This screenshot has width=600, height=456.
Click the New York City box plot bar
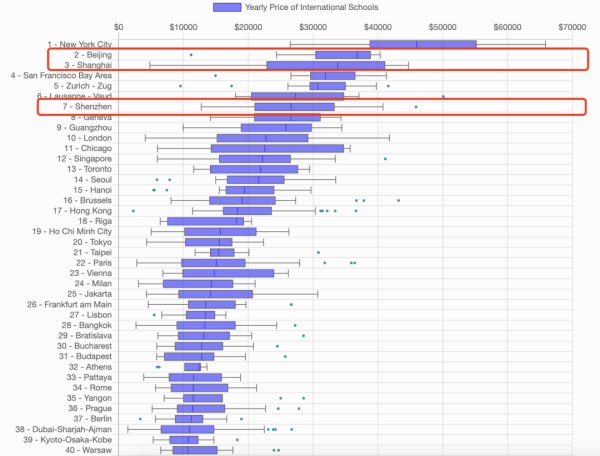pos(422,44)
